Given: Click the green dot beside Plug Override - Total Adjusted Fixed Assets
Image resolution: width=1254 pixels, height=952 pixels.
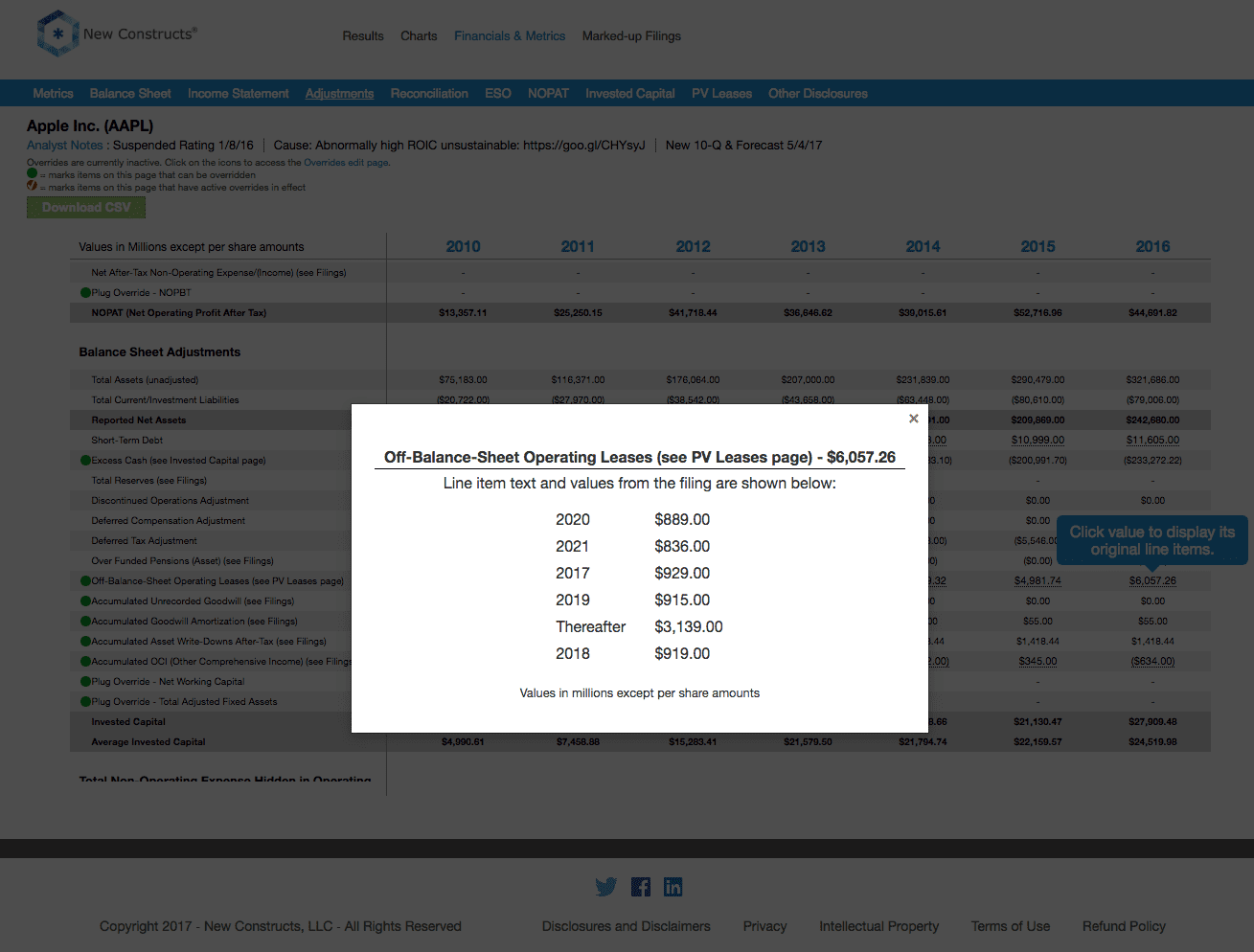Looking at the screenshot, I should click(x=85, y=702).
